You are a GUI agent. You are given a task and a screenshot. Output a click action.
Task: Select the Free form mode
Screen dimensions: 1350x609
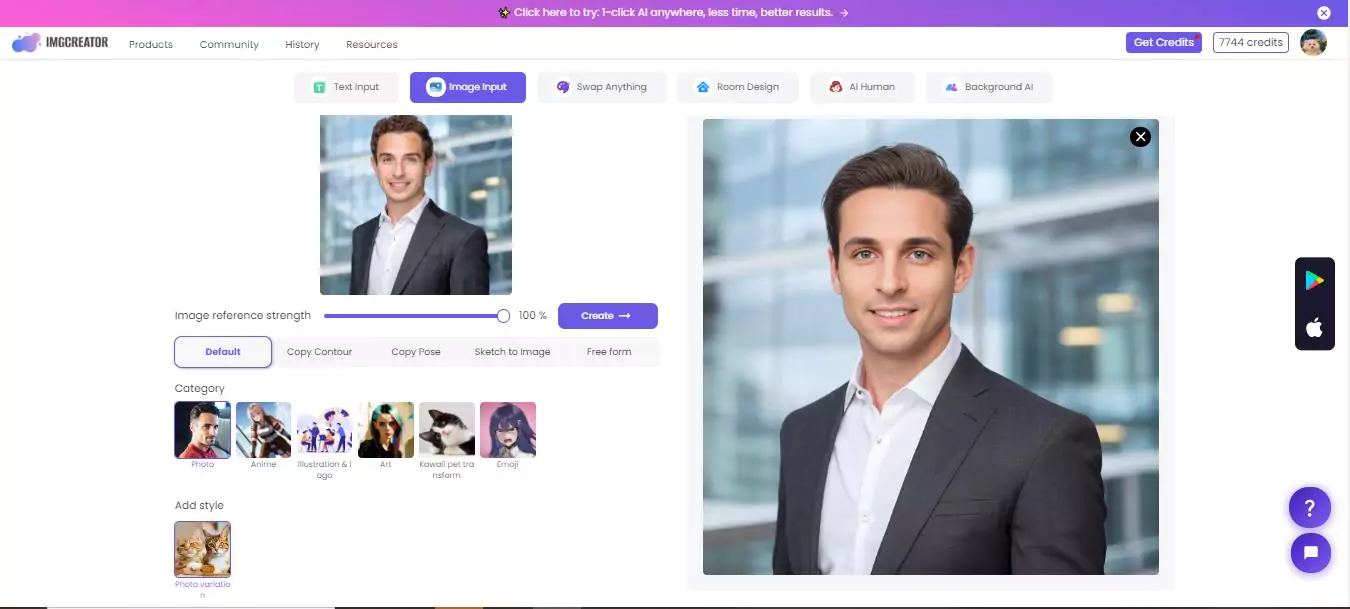click(609, 352)
